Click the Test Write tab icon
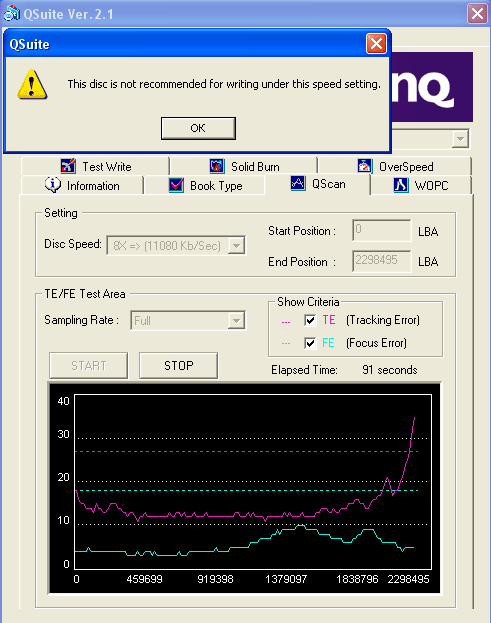Viewport: 491px width, 623px height. (68, 166)
